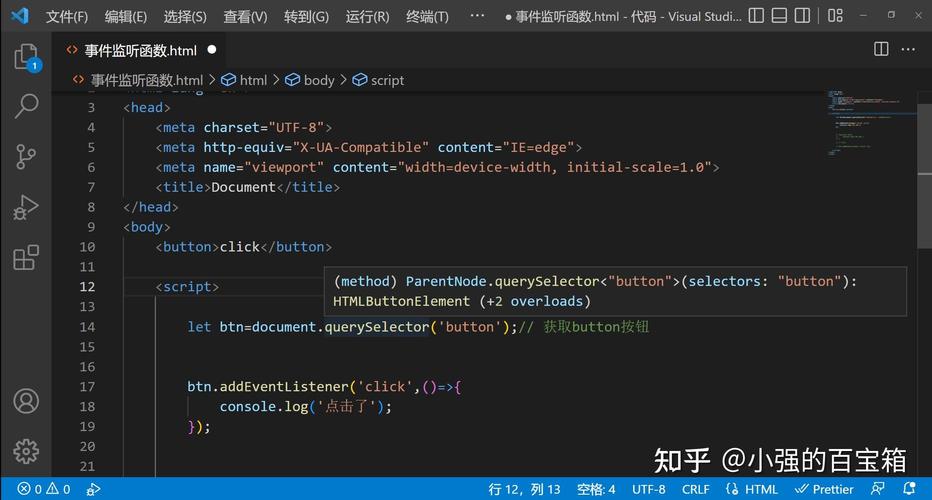Open the Search view in activity bar

pyautogui.click(x=26, y=106)
